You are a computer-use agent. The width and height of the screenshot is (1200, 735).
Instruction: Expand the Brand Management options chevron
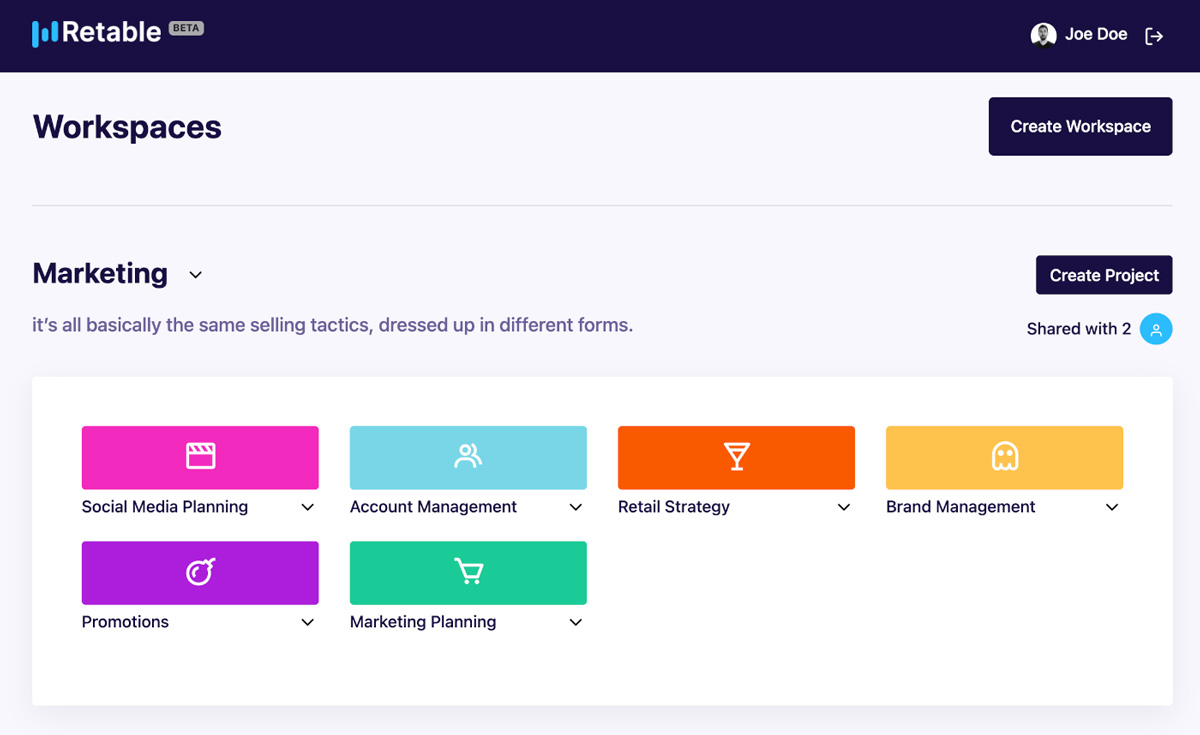pyautogui.click(x=1111, y=508)
